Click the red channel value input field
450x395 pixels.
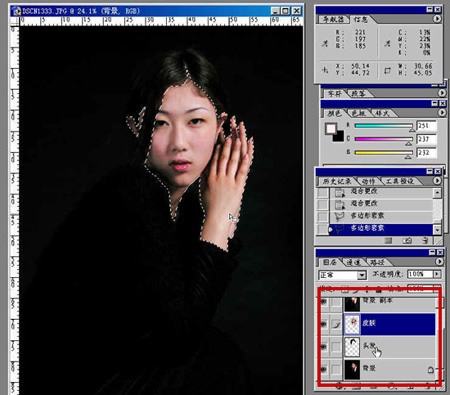coord(426,126)
